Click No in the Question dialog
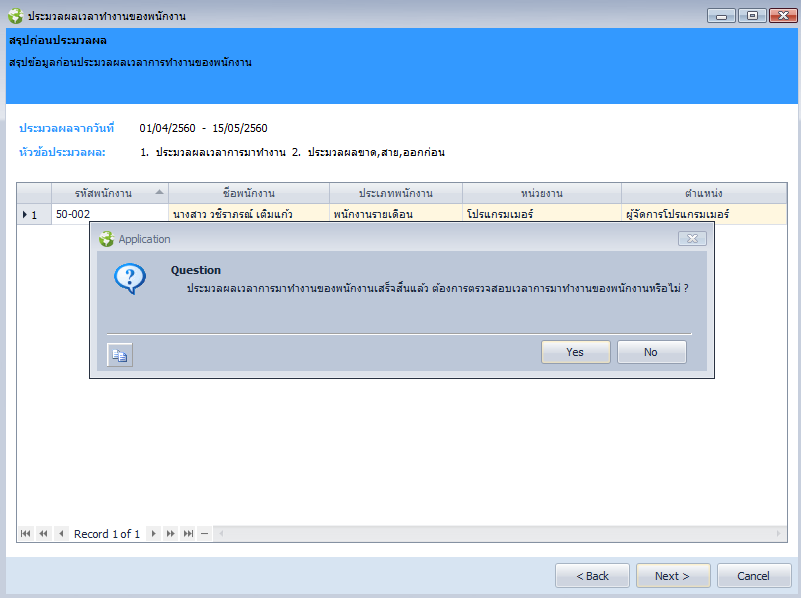Viewport: 801px width, 598px height. [x=651, y=352]
